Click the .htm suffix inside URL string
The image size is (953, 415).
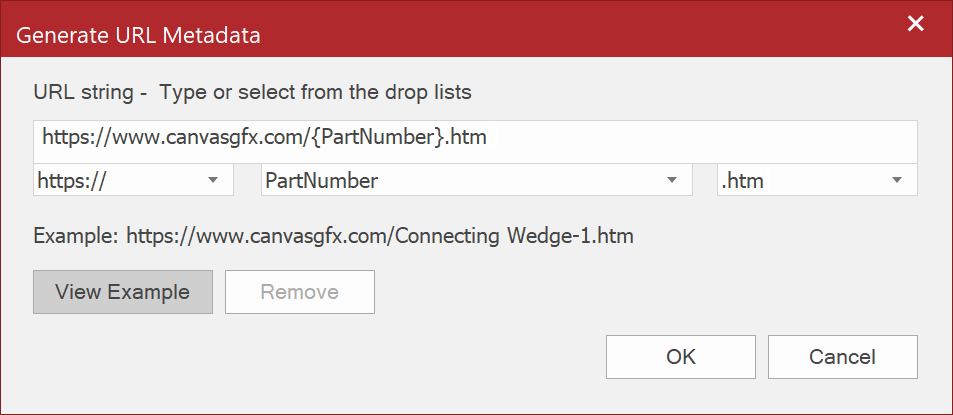click(467, 137)
